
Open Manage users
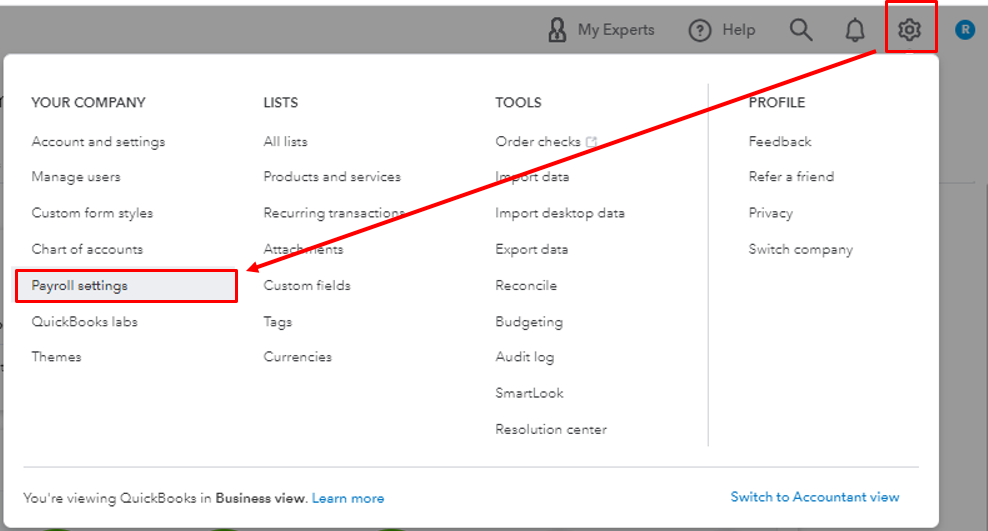coord(76,177)
